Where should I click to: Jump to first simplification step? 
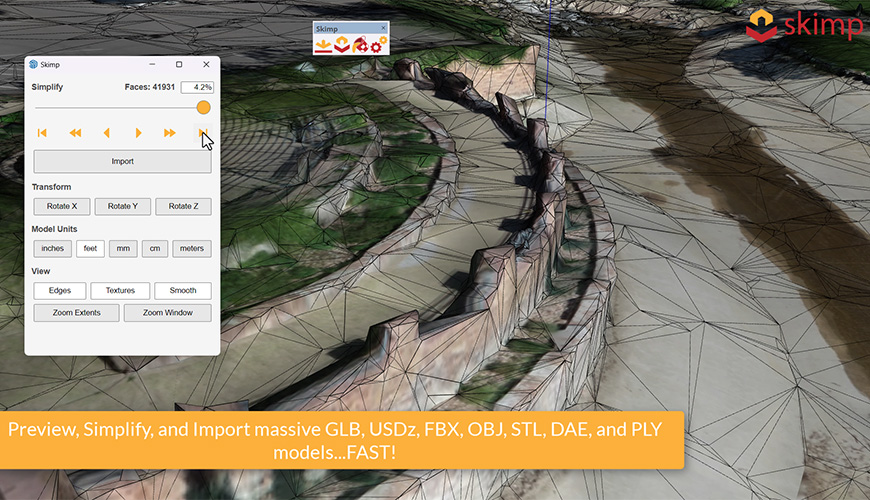tap(42, 133)
